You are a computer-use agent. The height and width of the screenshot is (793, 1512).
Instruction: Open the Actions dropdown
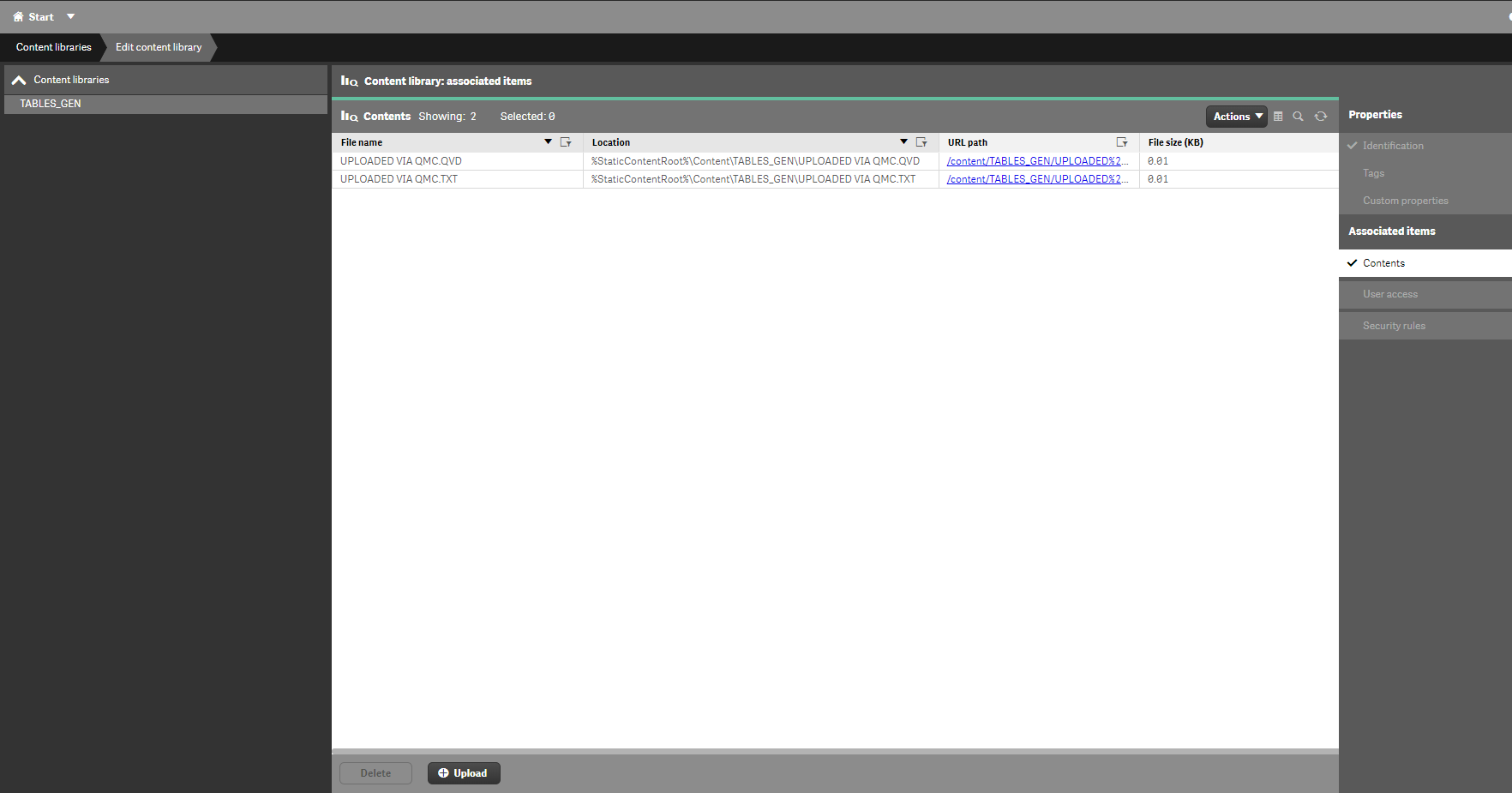1236,117
